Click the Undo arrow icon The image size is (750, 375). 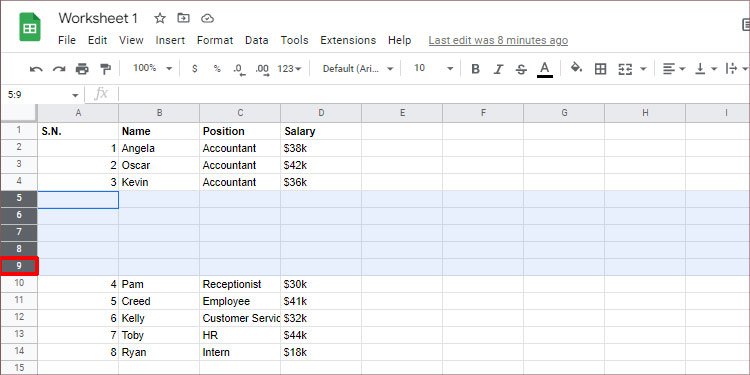point(36,69)
